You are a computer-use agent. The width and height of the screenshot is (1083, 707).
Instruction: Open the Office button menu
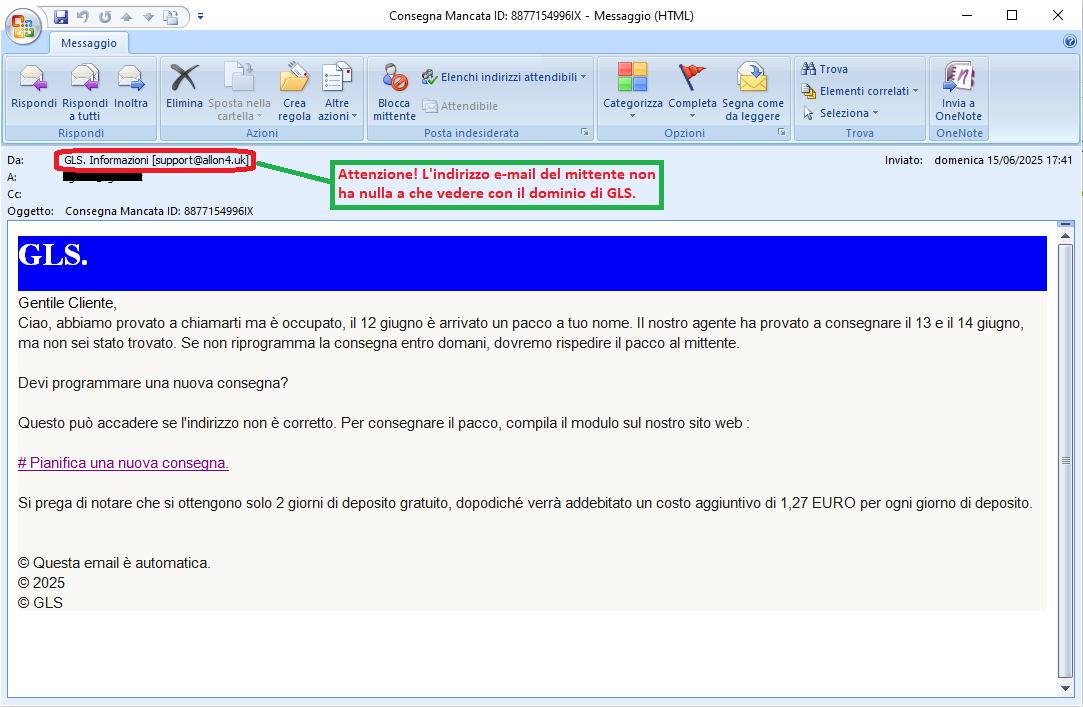tap(23, 26)
